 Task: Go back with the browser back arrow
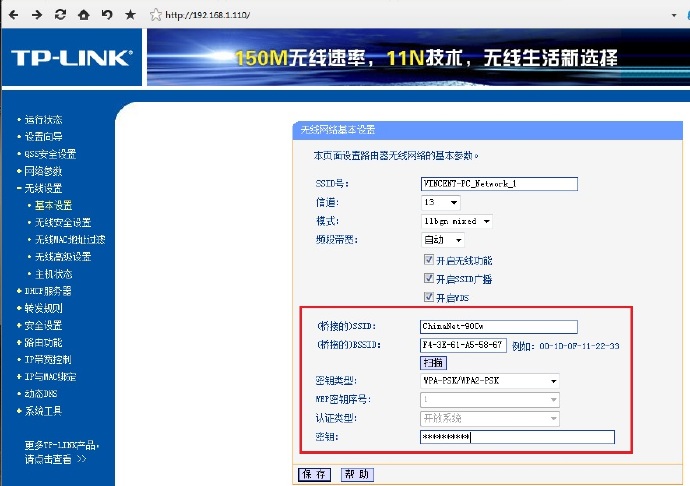pos(14,15)
